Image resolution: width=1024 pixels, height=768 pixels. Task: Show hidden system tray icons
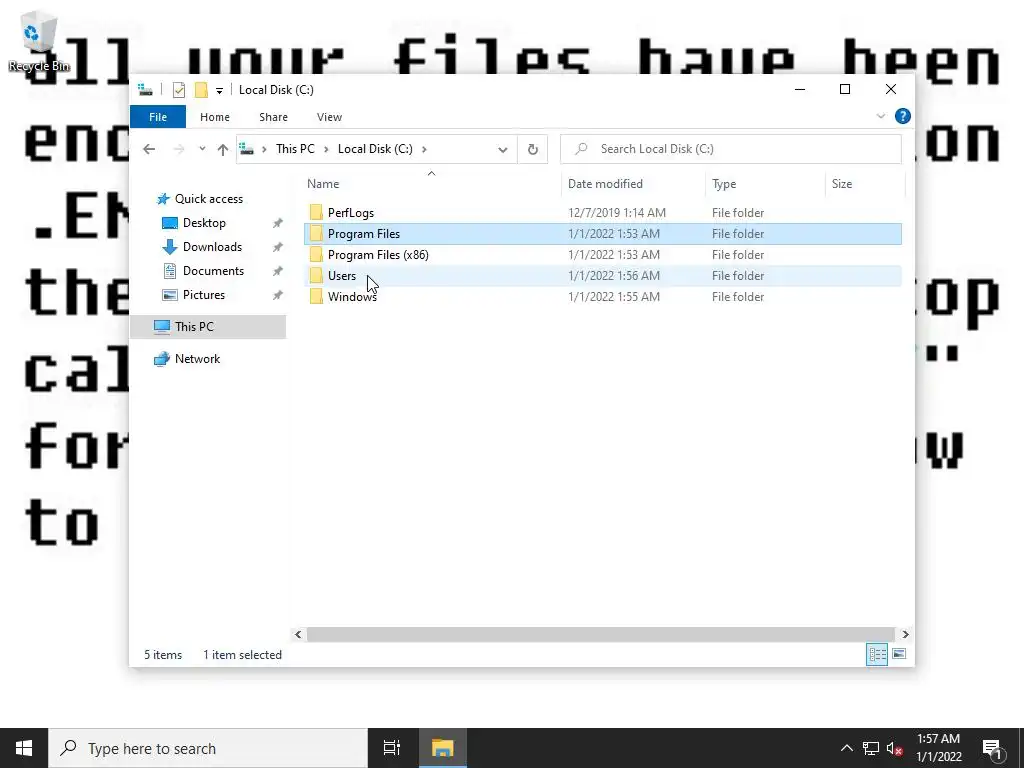pos(846,748)
